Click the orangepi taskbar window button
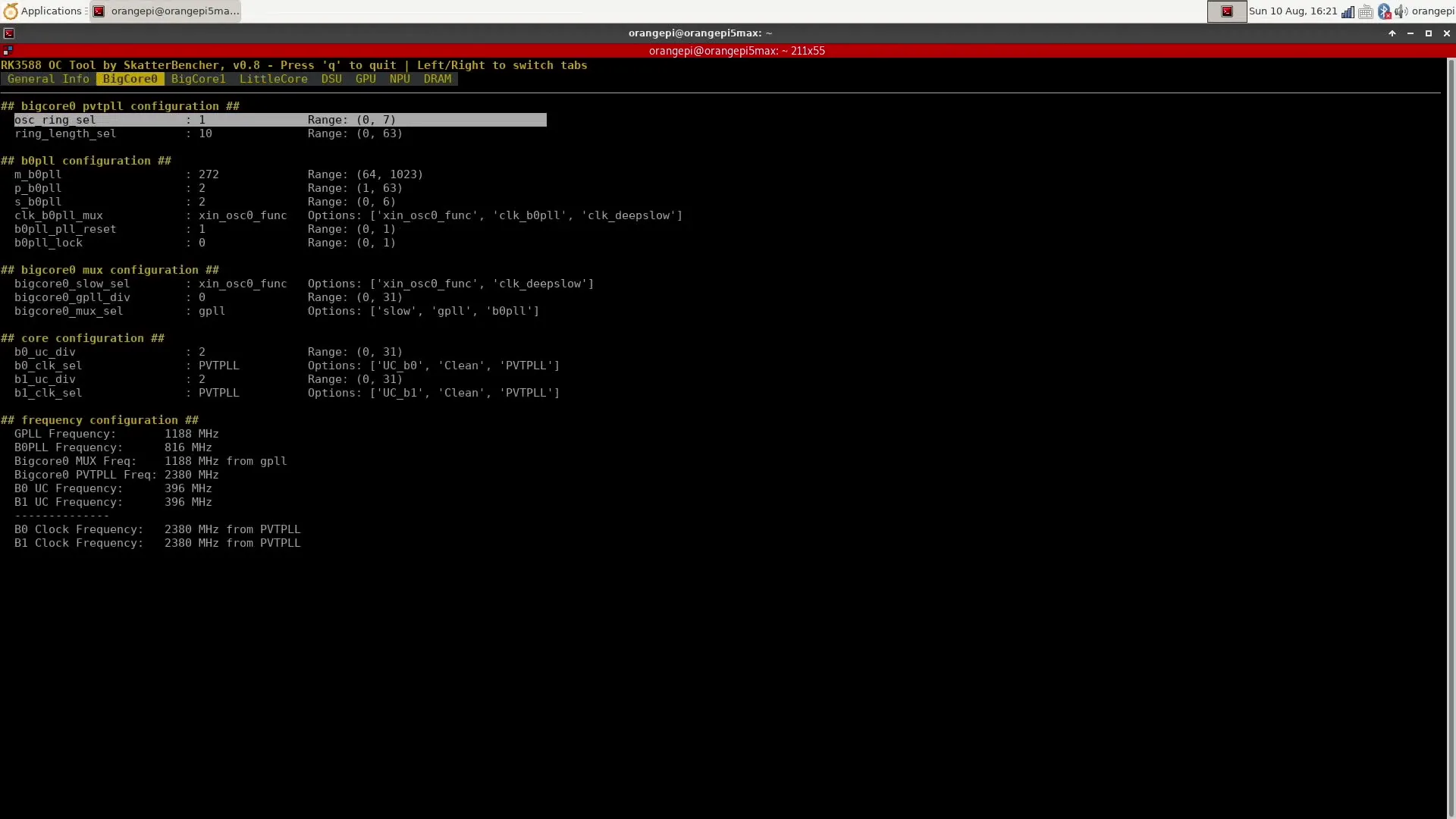The image size is (1456, 819). (x=165, y=11)
